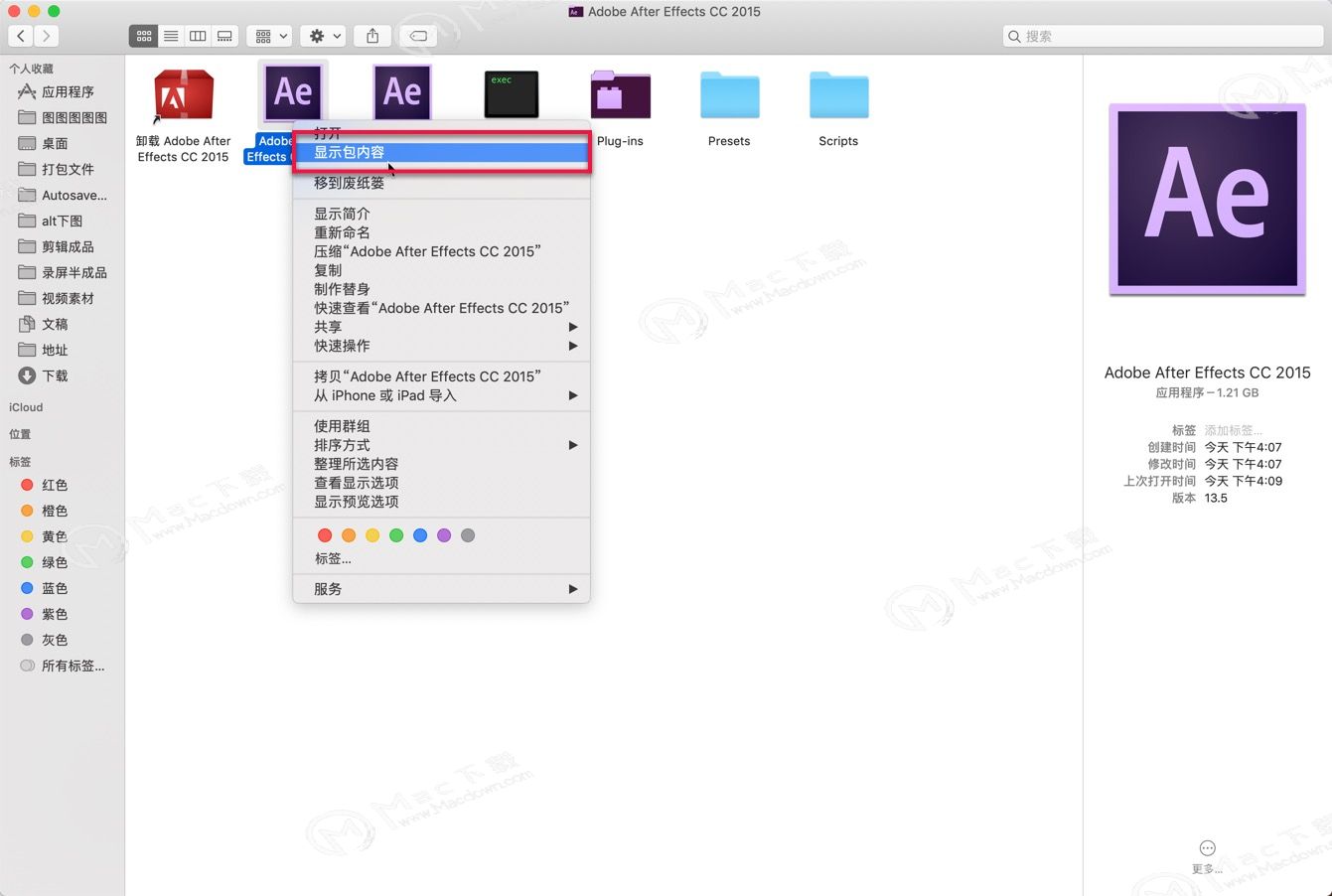The height and width of the screenshot is (896, 1332).
Task: Choose 显示预览选项 in context menu
Action: (441, 502)
